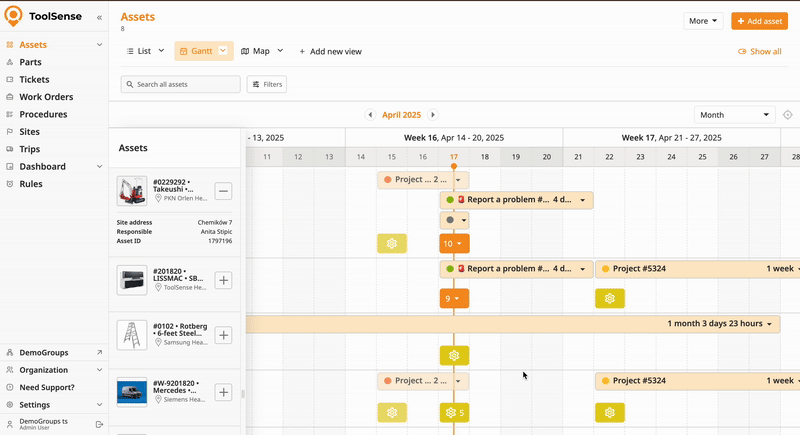Click Mercedes maintenance gear on day 22
The width and height of the screenshot is (800, 435).
pos(610,413)
